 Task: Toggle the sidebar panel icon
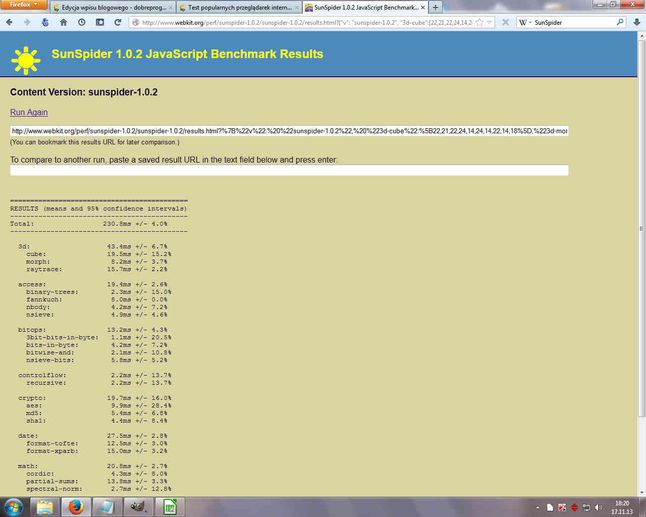[x=100, y=22]
